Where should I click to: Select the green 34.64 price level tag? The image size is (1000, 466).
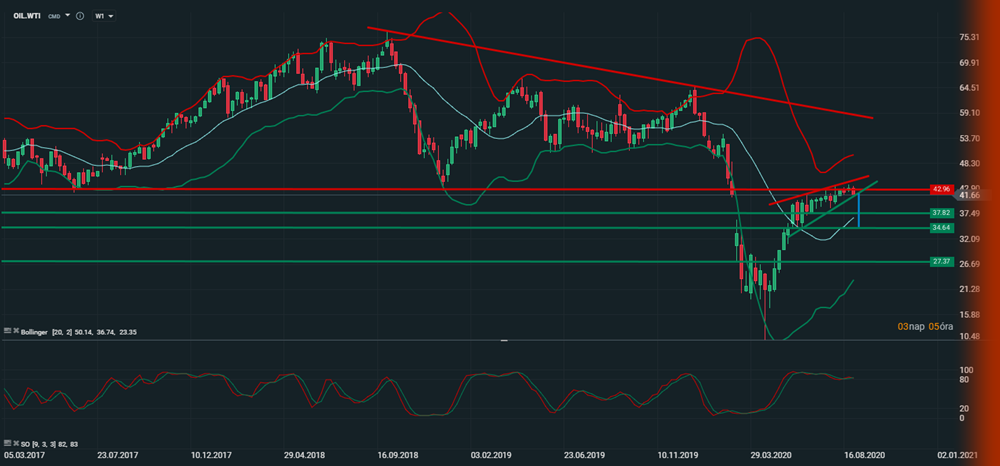coord(939,228)
